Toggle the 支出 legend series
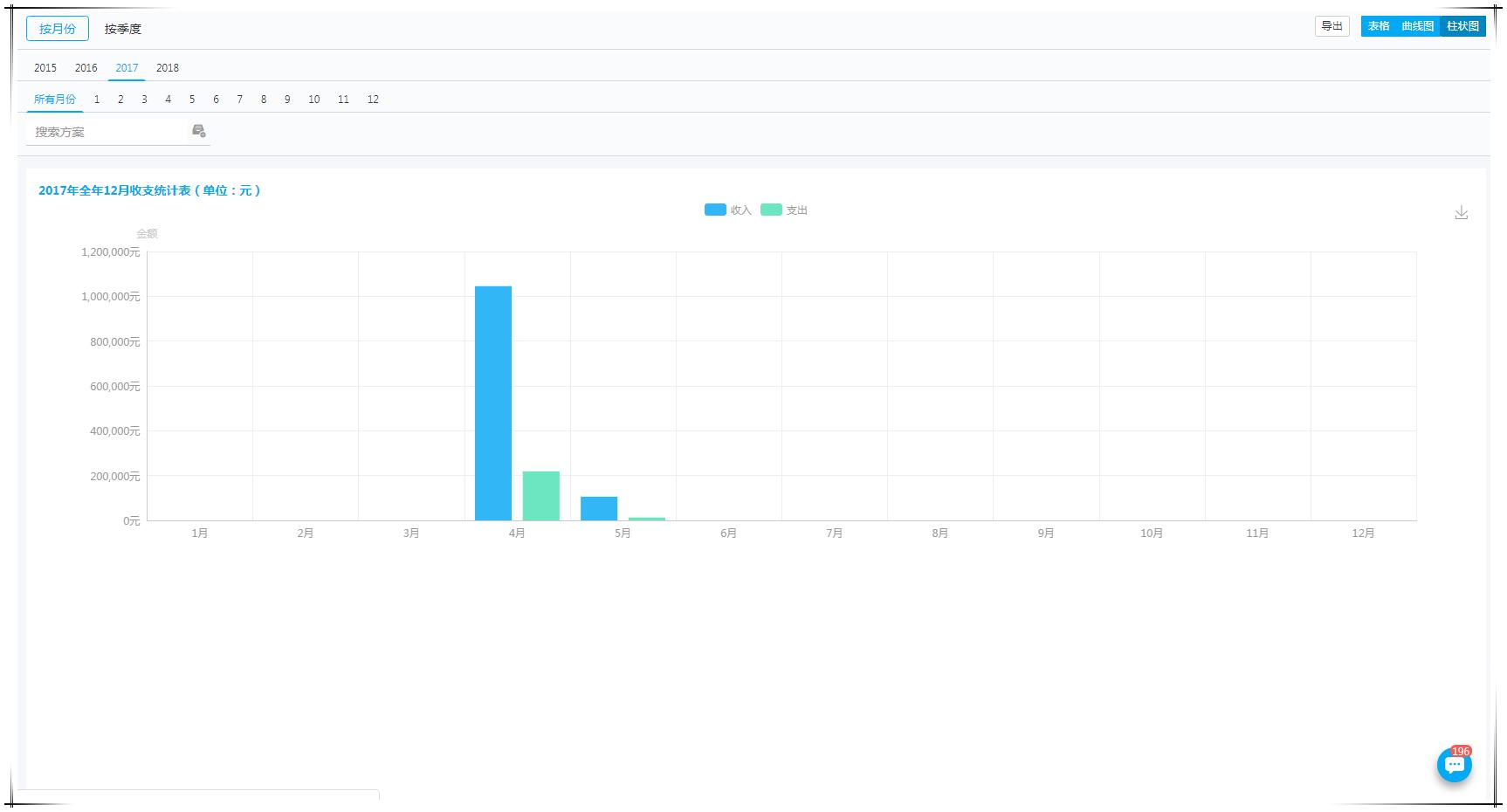The width and height of the screenshot is (1507, 812). click(x=784, y=210)
